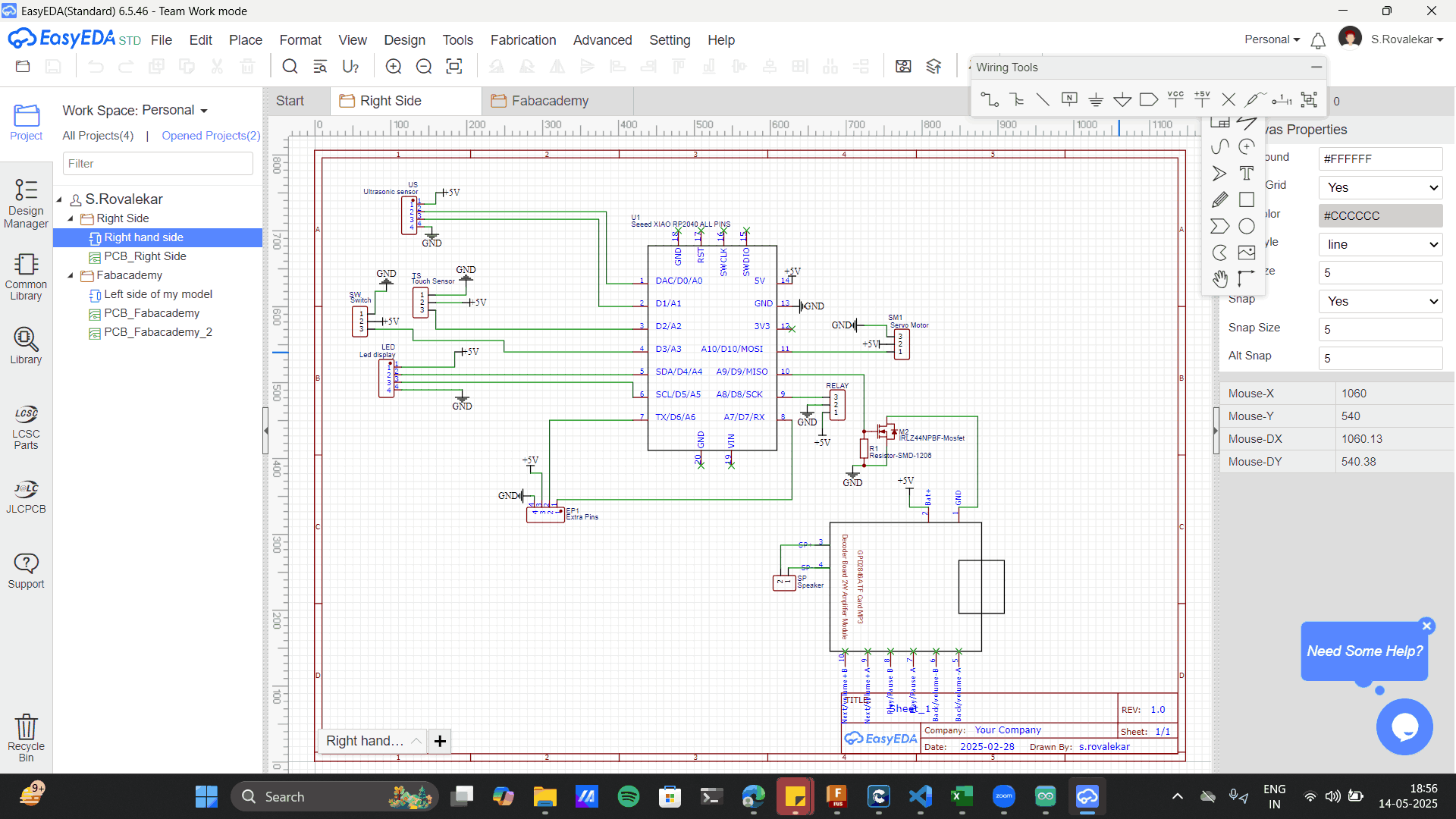Open the Grid Style line dropdown
The image size is (1456, 819).
(x=1380, y=244)
